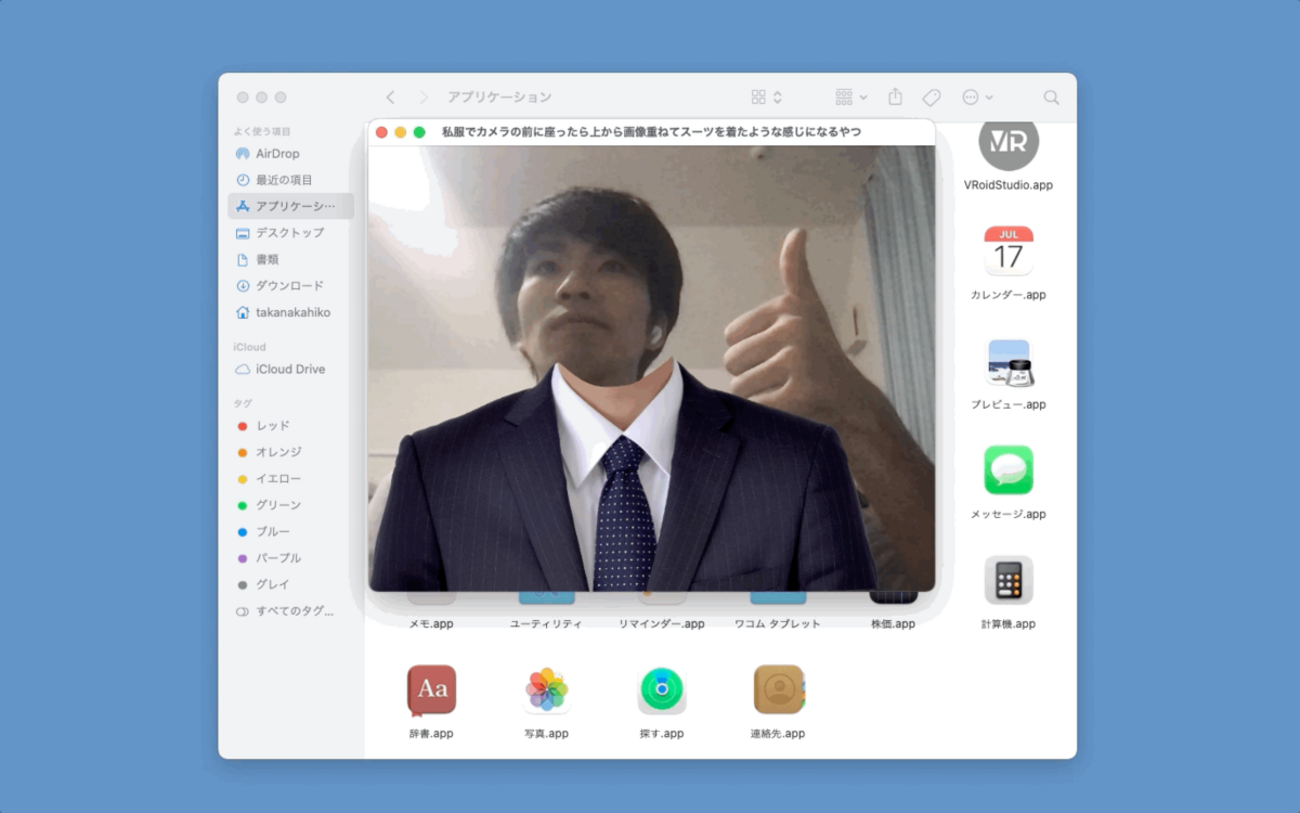Click the メモ.app label
This screenshot has height=813, width=1300.
[431, 624]
